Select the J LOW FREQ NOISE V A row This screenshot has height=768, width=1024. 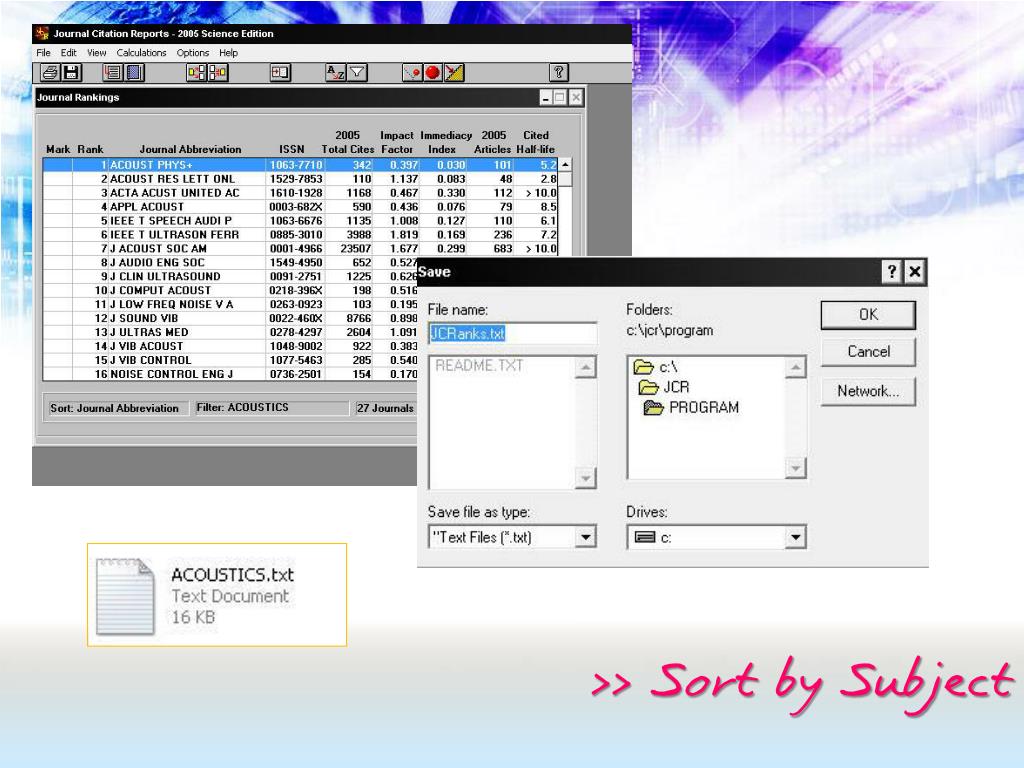tap(230, 304)
